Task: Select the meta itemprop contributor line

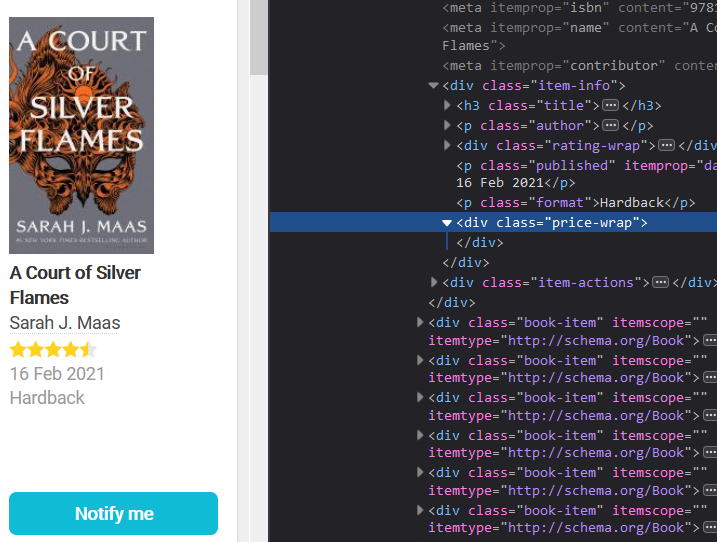Action: [x=579, y=66]
